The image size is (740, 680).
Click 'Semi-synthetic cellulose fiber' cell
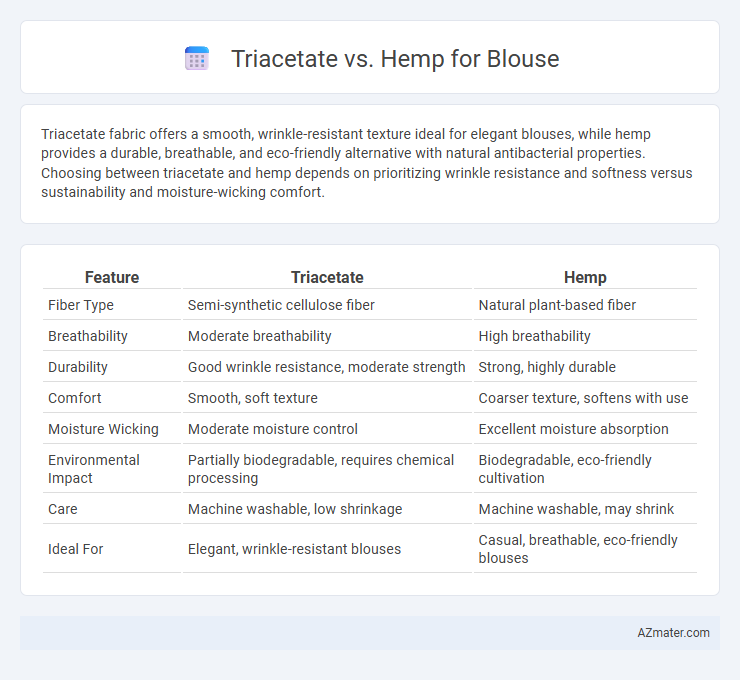coord(281,305)
